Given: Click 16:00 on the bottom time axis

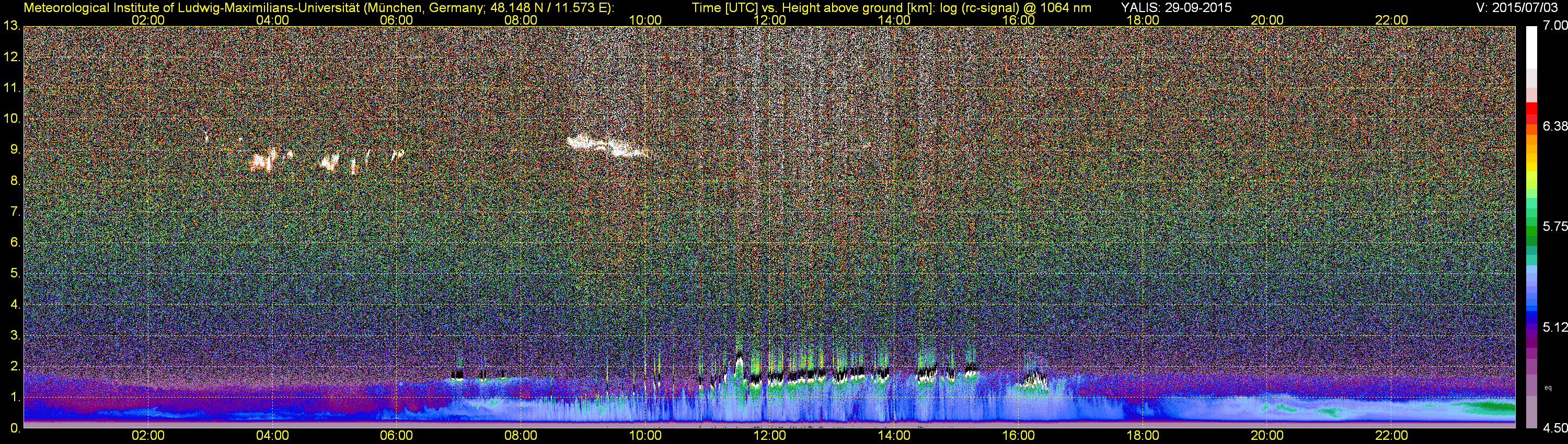Looking at the screenshot, I should (1018, 436).
